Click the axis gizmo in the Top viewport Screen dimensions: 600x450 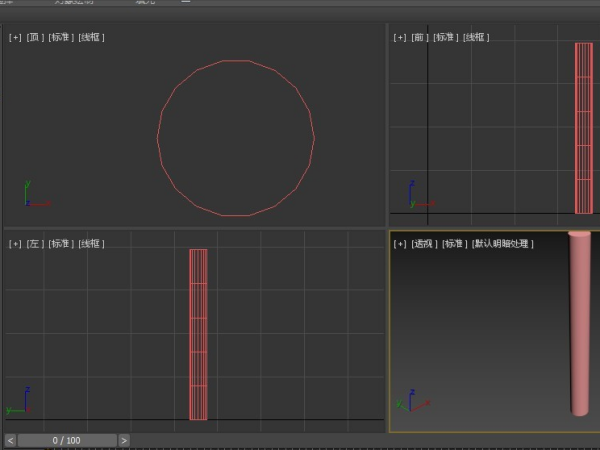37,194
